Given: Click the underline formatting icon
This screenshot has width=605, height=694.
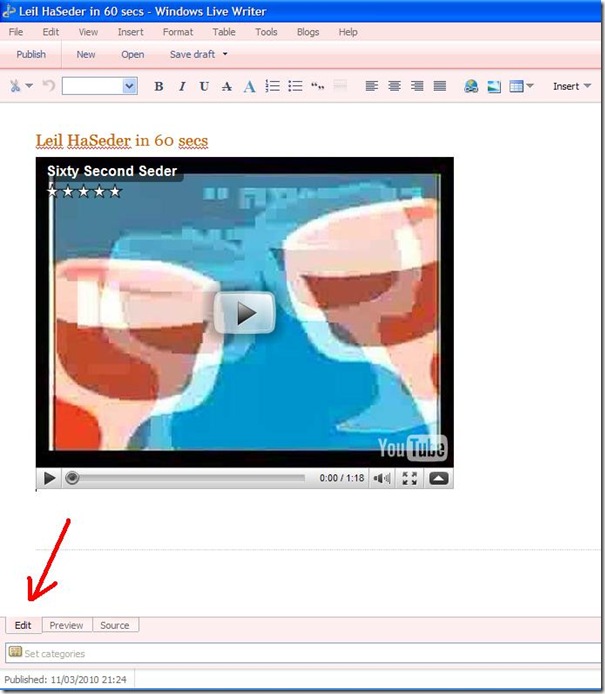Looking at the screenshot, I should click(204, 87).
